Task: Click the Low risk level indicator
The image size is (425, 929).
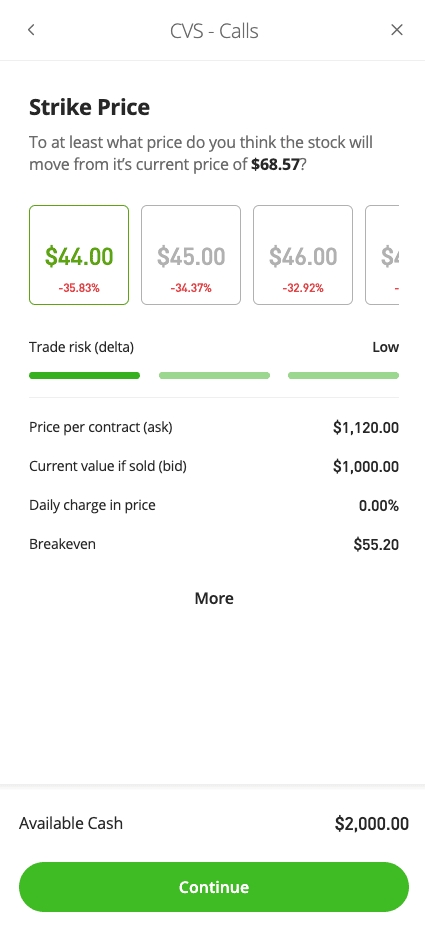Action: point(385,347)
